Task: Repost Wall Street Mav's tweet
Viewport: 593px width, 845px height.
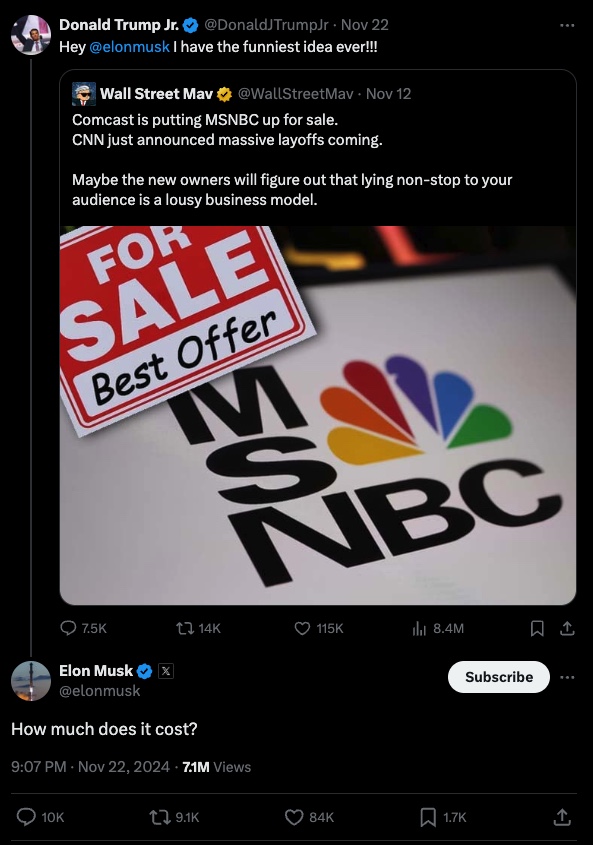Action: 183,628
